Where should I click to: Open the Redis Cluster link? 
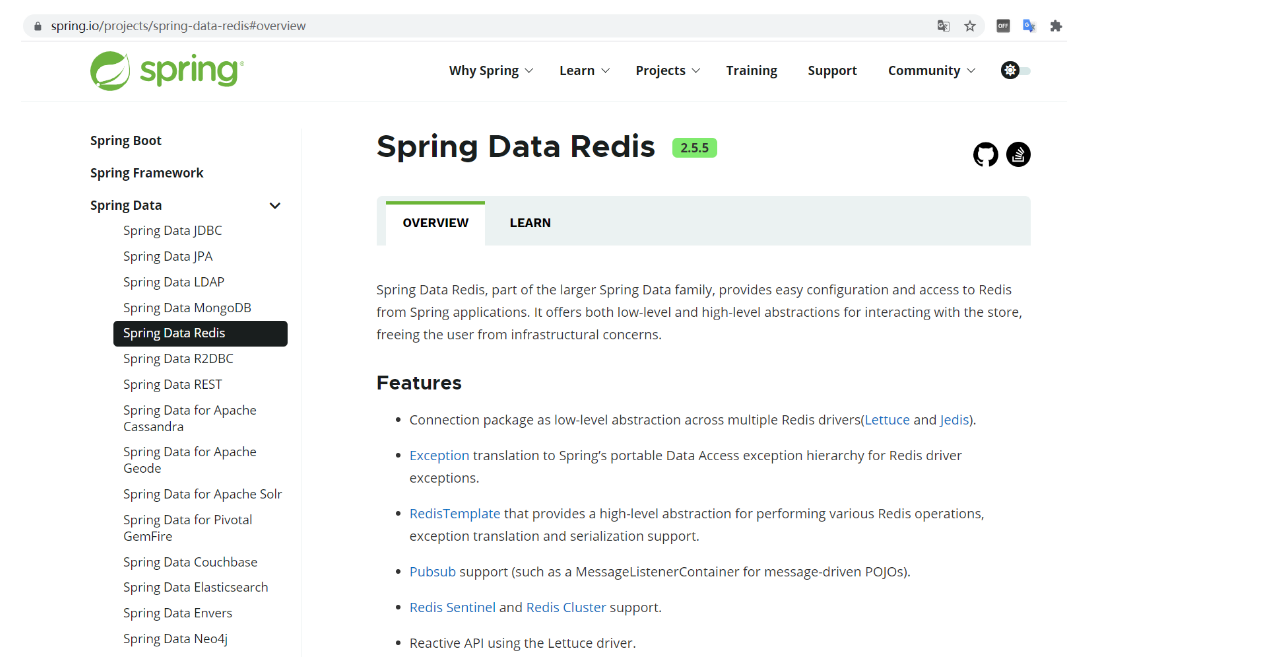click(566, 607)
